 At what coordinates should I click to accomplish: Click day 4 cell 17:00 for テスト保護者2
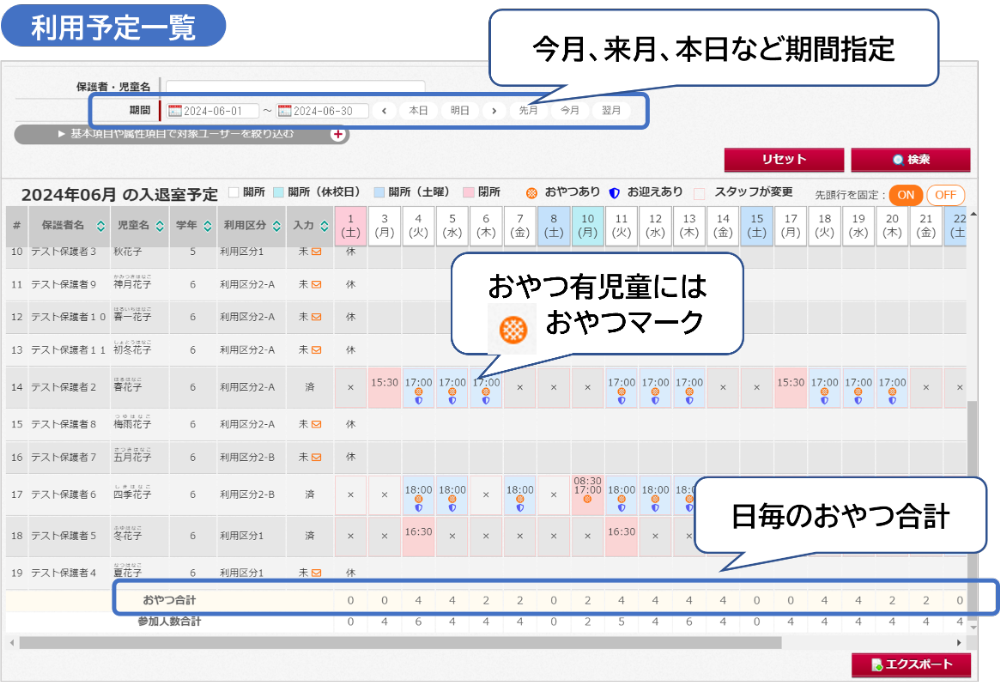(418, 388)
